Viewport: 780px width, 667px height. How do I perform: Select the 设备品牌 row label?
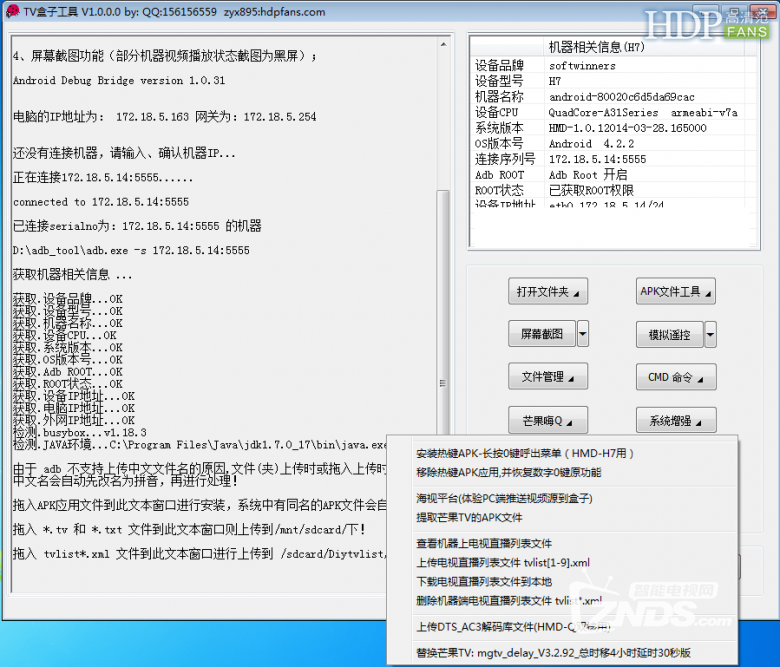point(499,66)
